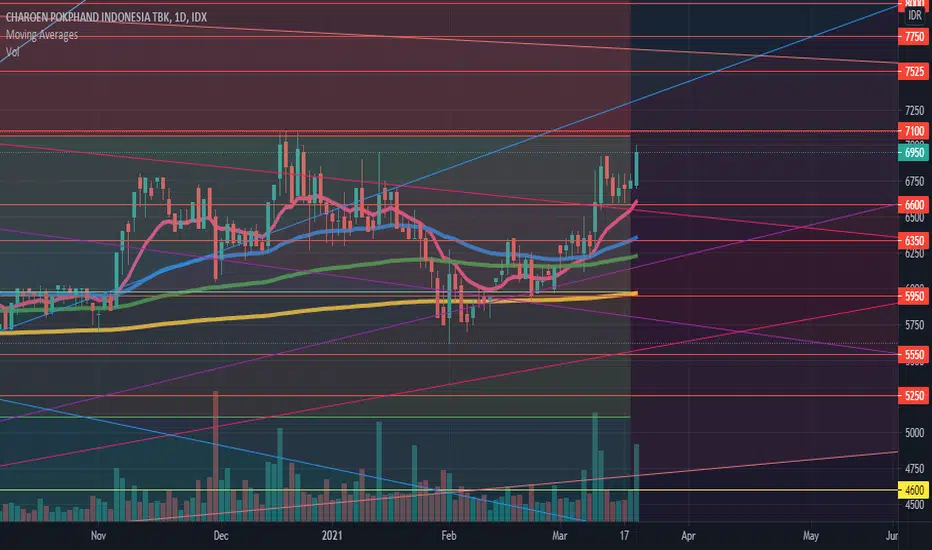Click the Mar date on time axis

559,536
